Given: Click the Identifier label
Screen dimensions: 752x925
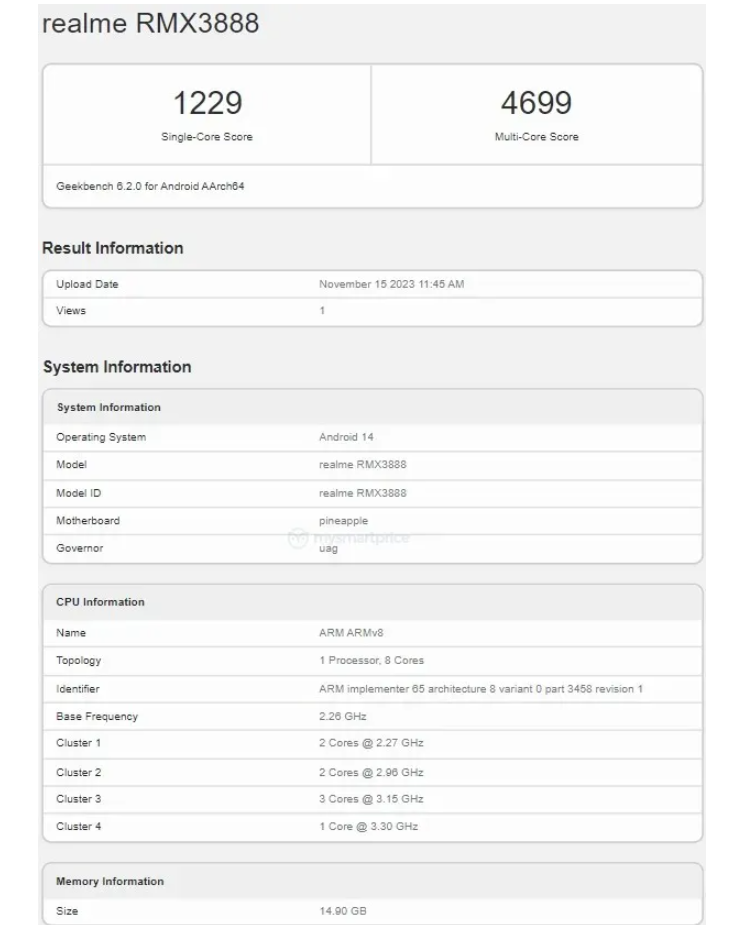Looking at the screenshot, I should pos(78,689).
